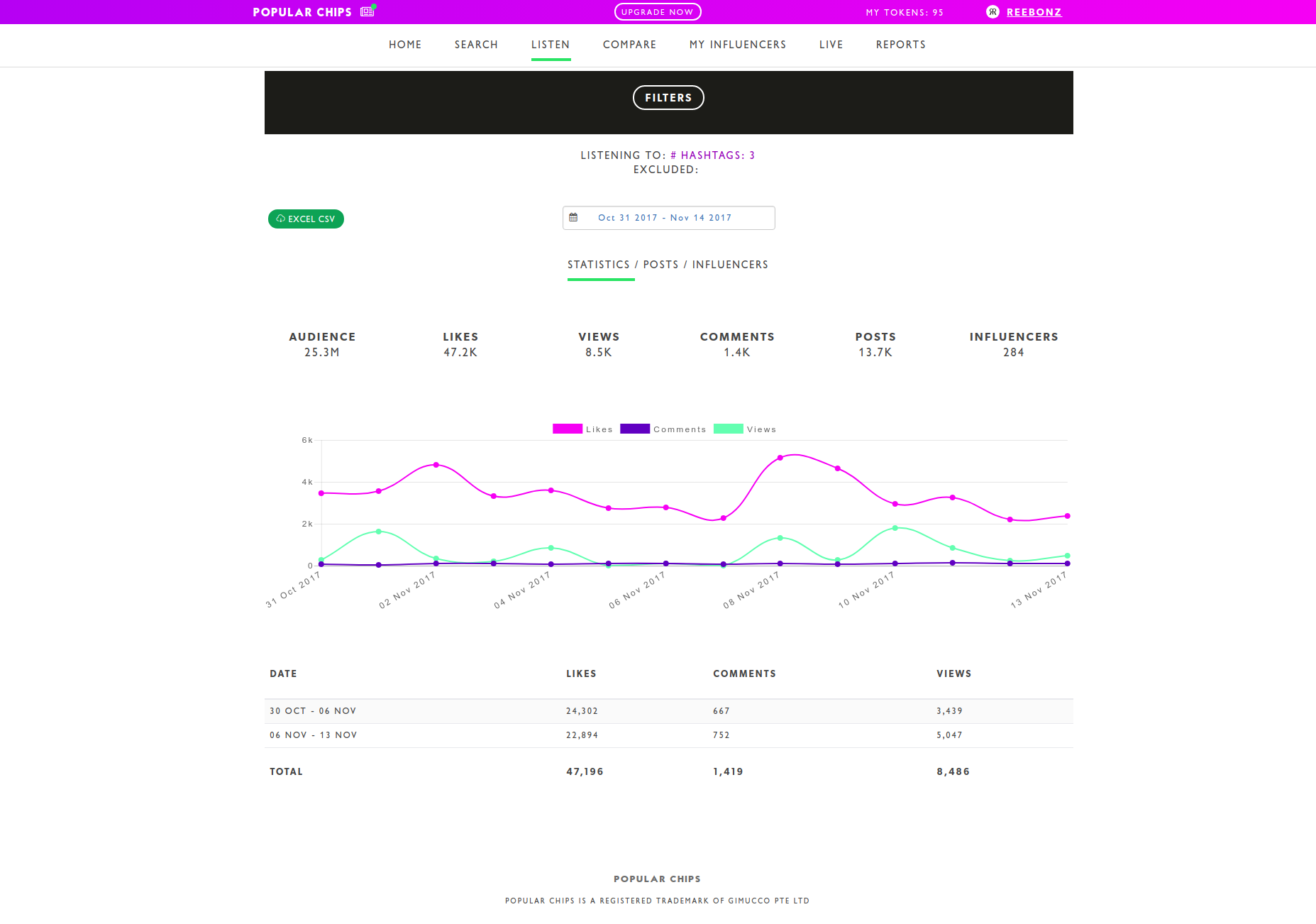The image size is (1316, 924).
Task: Open the Filters panel button
Action: coord(668,98)
